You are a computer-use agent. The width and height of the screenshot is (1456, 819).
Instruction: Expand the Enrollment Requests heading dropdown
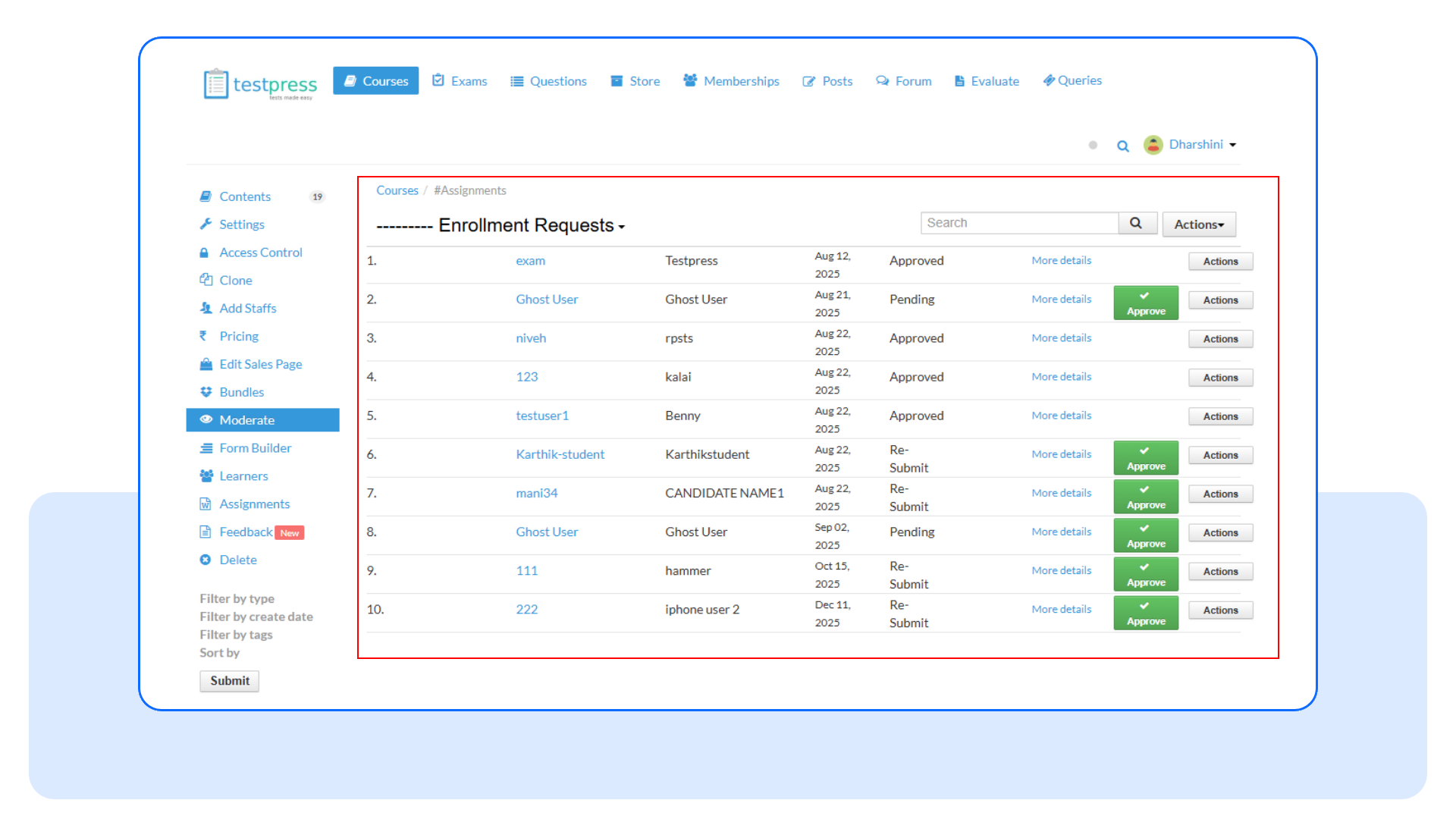pos(531,226)
